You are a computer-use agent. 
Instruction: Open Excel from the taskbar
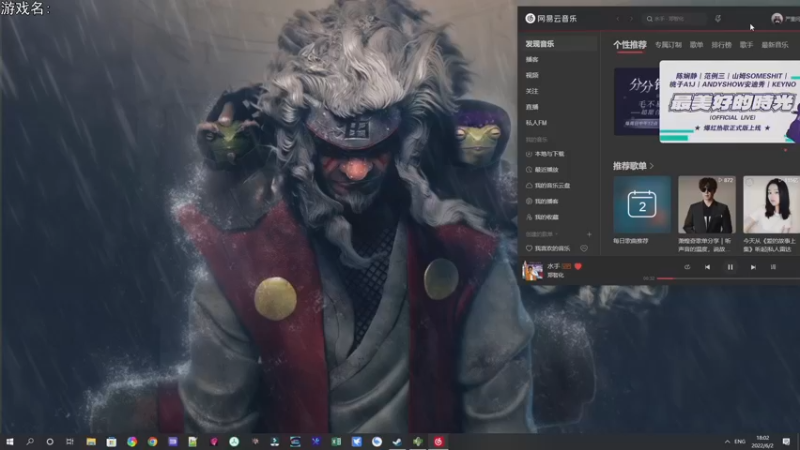(x=336, y=442)
